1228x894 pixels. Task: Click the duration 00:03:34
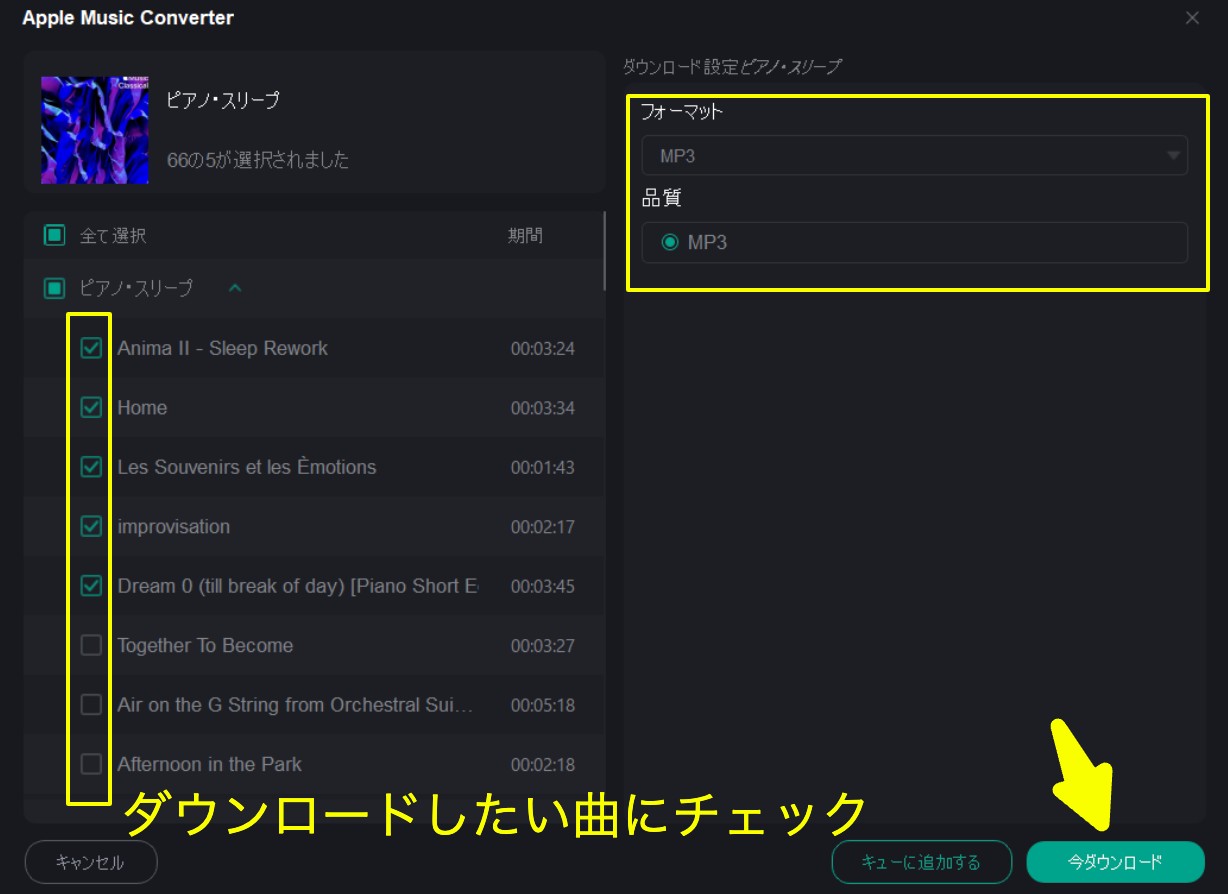coord(543,408)
